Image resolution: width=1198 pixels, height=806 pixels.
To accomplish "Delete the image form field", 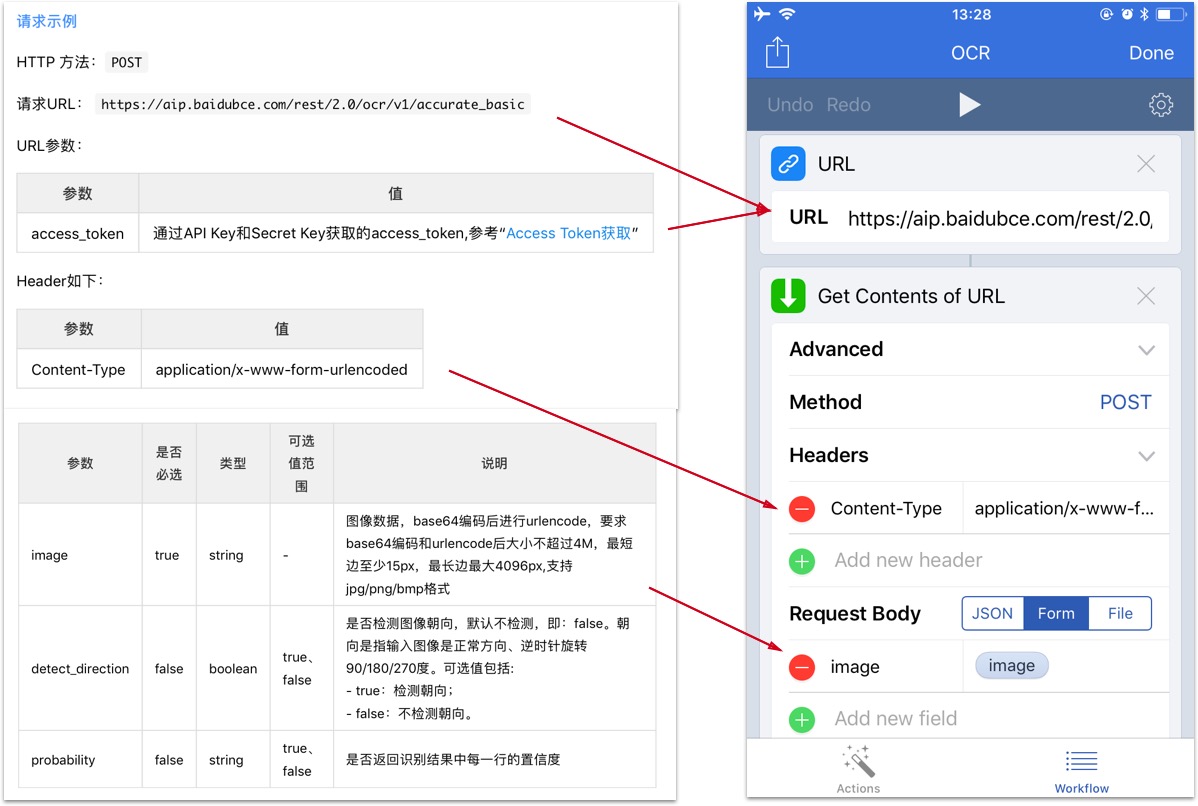I will point(802,667).
